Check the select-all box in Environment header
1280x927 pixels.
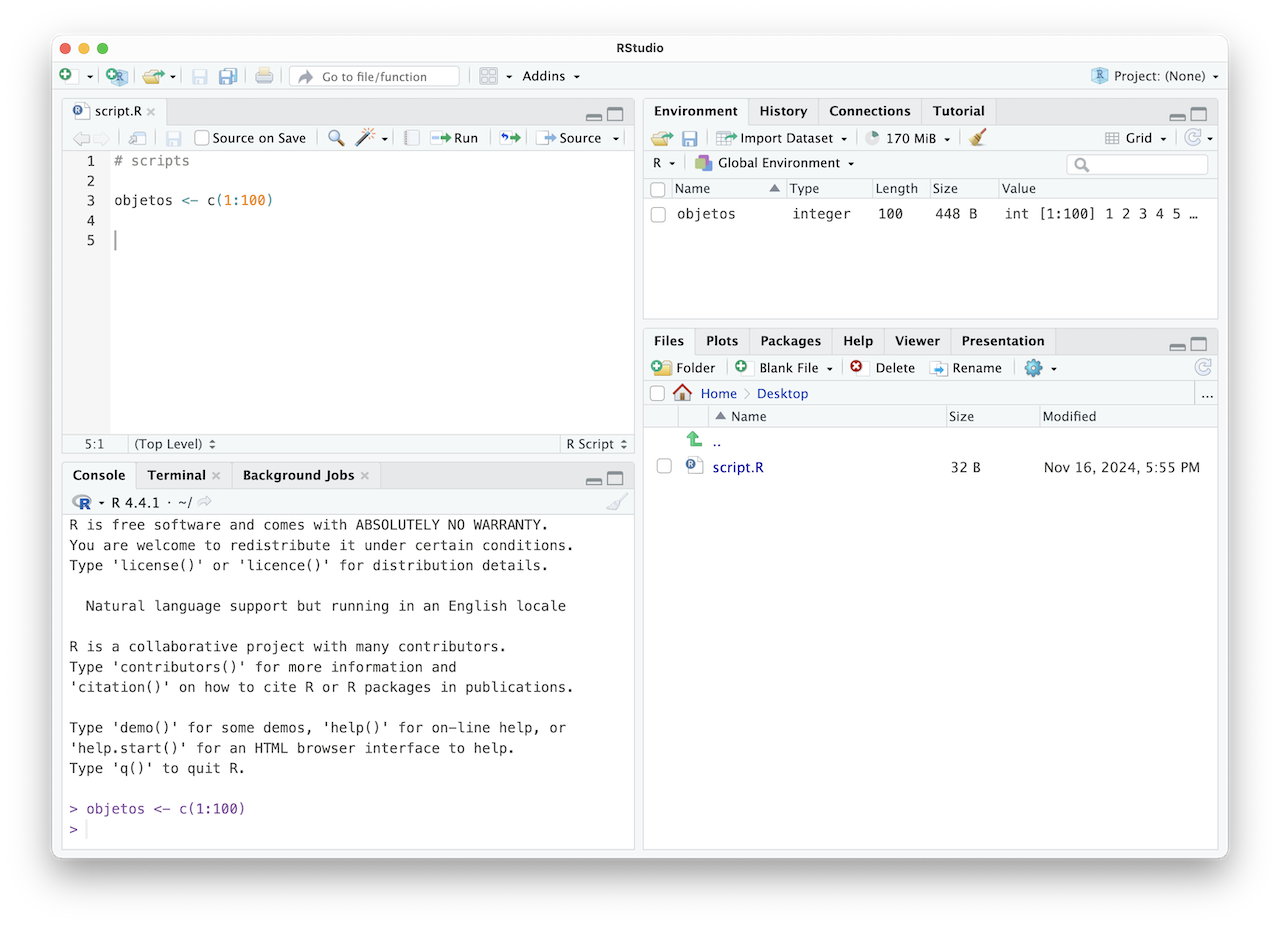click(658, 189)
